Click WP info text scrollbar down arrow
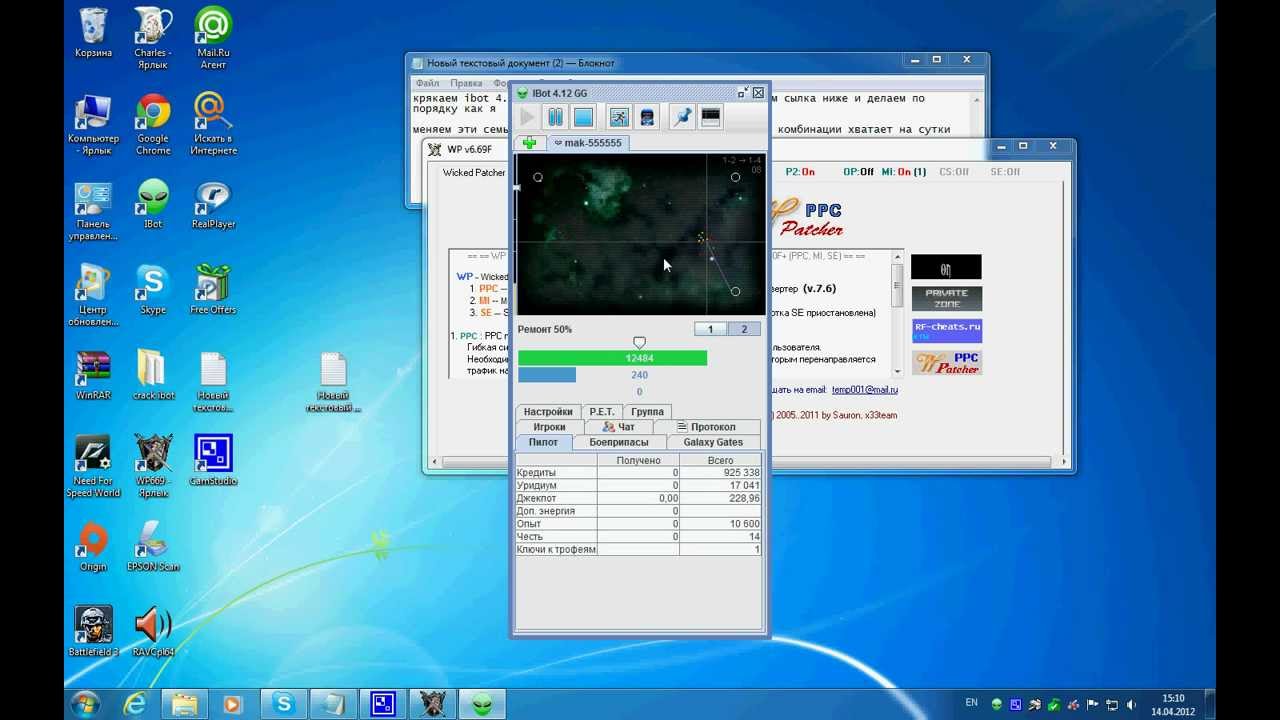 click(897, 371)
